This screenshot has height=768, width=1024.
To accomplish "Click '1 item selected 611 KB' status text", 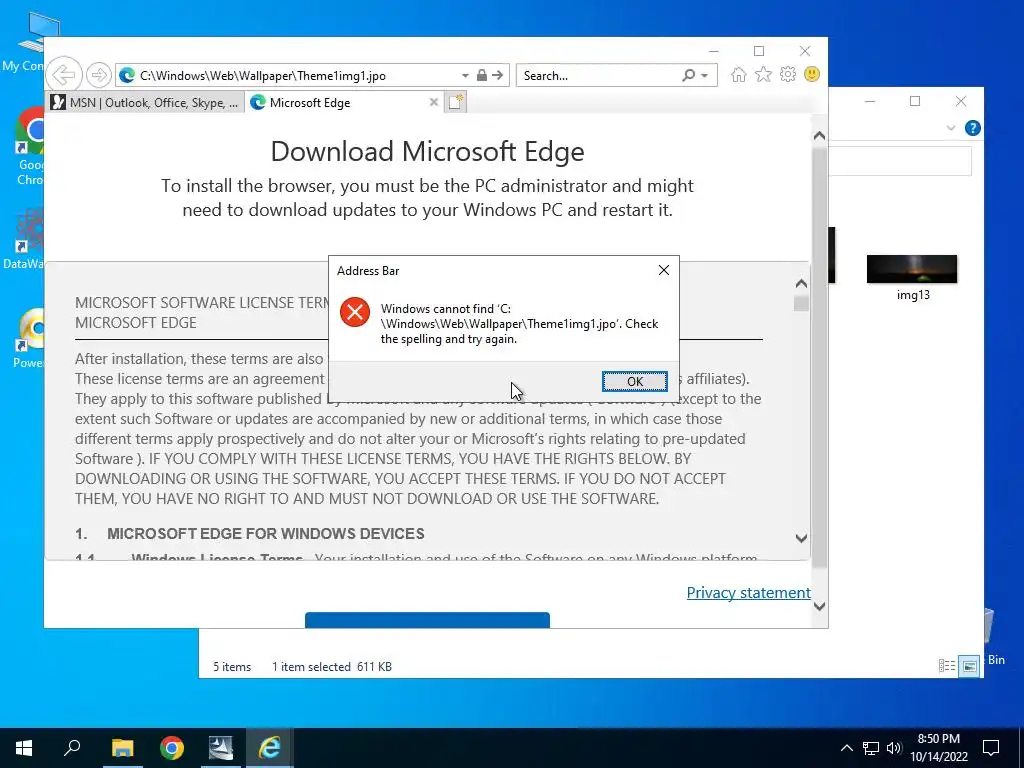I will (332, 667).
